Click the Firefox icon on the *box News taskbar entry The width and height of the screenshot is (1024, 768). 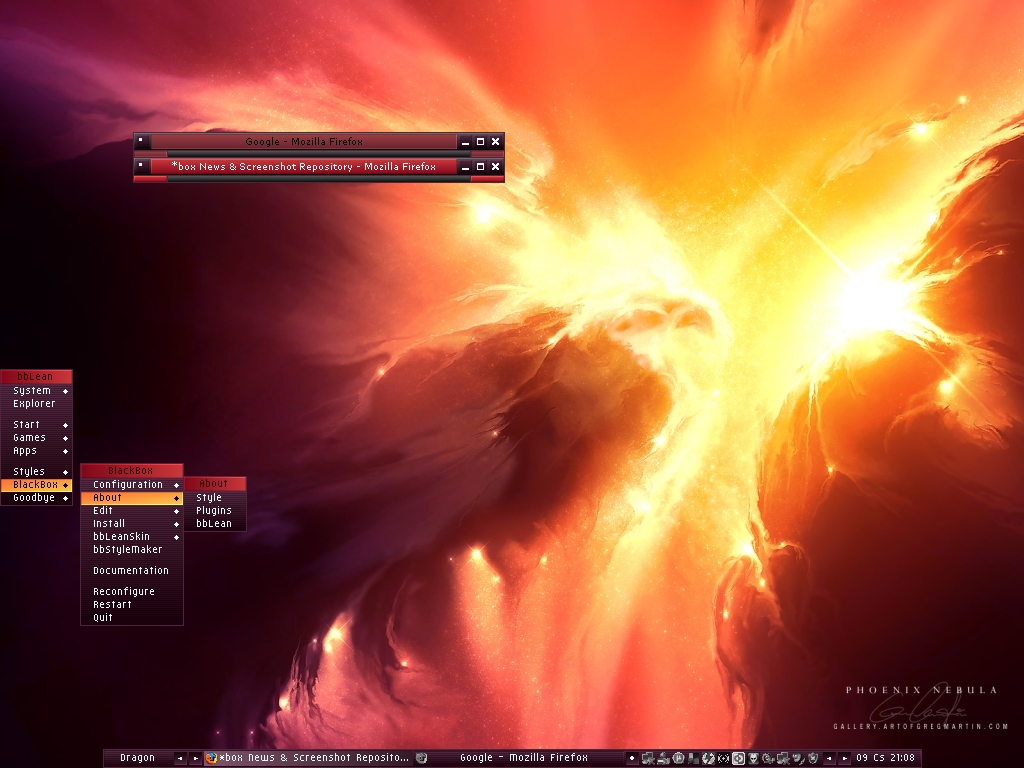coord(211,758)
